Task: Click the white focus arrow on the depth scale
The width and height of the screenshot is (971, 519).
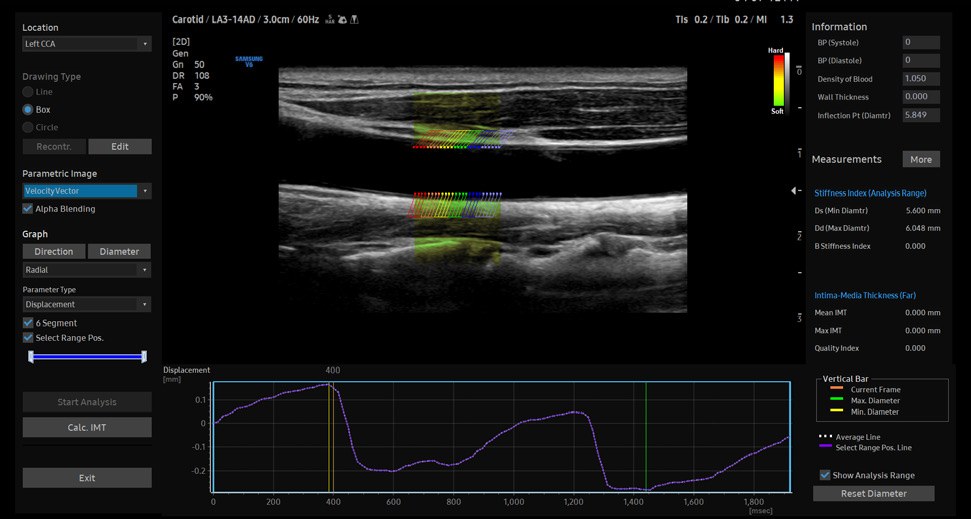Action: 795,191
